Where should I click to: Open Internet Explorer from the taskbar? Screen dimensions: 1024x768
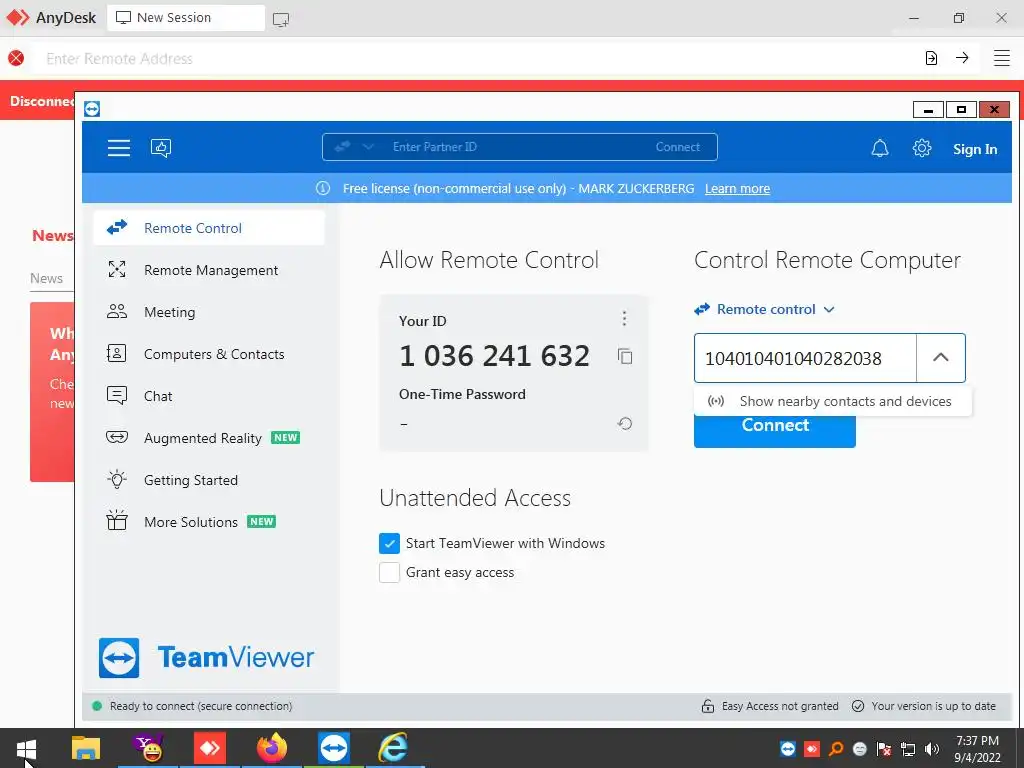(x=394, y=748)
